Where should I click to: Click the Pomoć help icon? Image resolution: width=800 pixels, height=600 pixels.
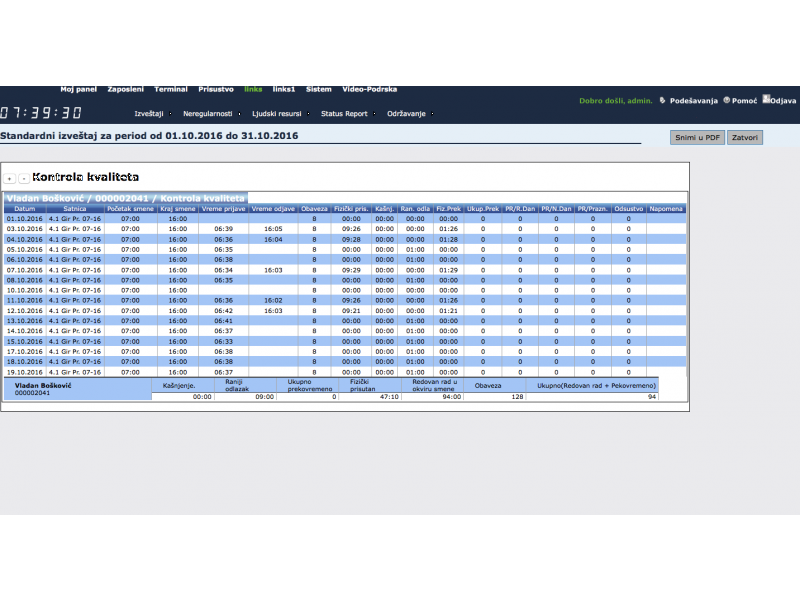pyautogui.click(x=726, y=100)
